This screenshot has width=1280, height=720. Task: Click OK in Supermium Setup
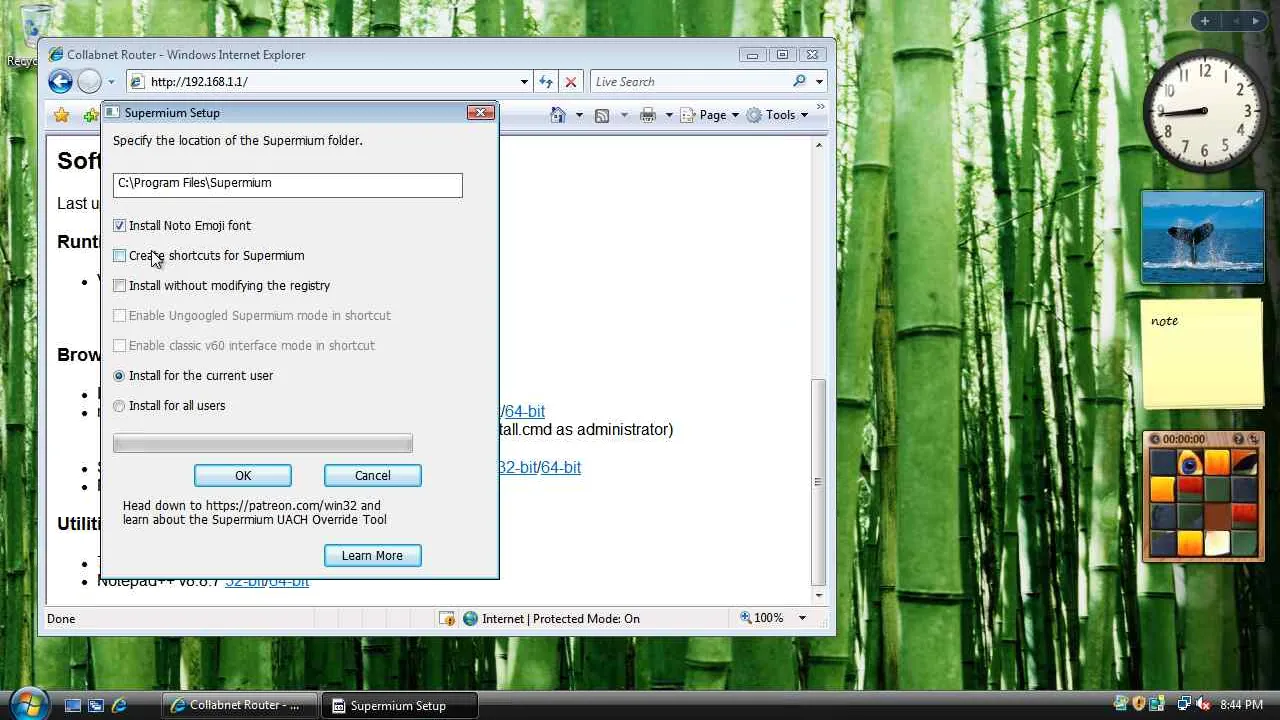click(243, 476)
